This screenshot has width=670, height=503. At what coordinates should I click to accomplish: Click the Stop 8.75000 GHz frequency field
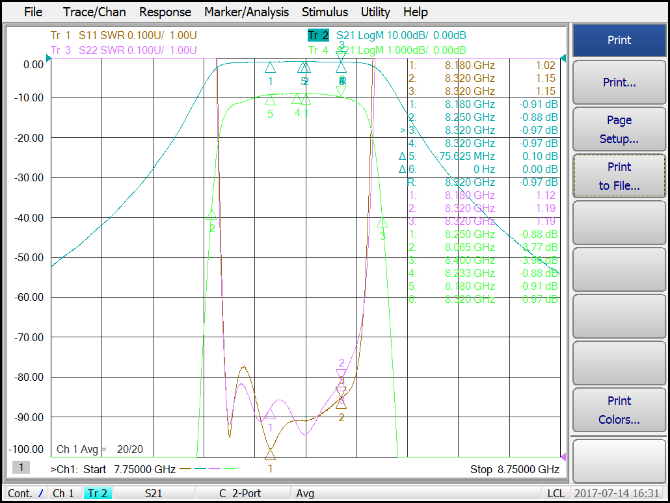point(514,469)
